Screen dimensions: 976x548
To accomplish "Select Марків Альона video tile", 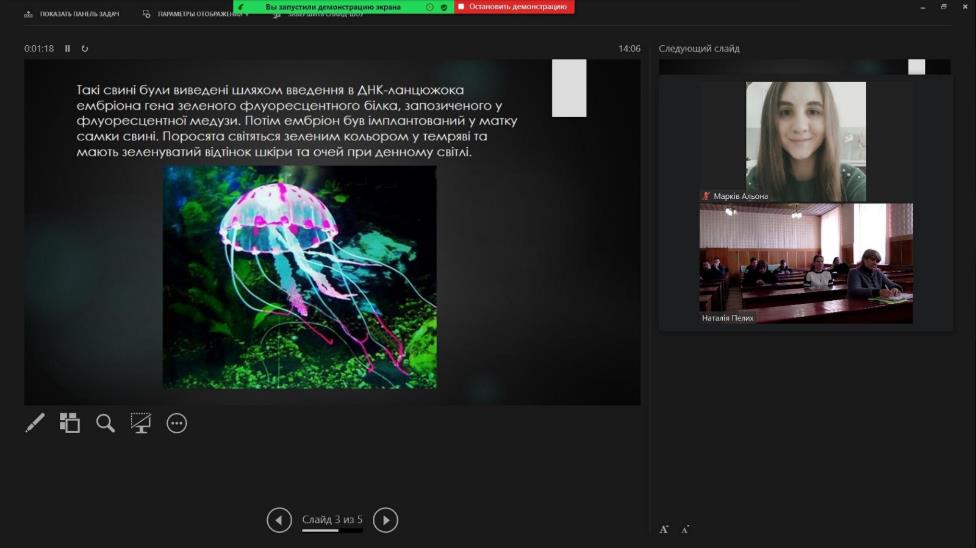I will (x=805, y=140).
